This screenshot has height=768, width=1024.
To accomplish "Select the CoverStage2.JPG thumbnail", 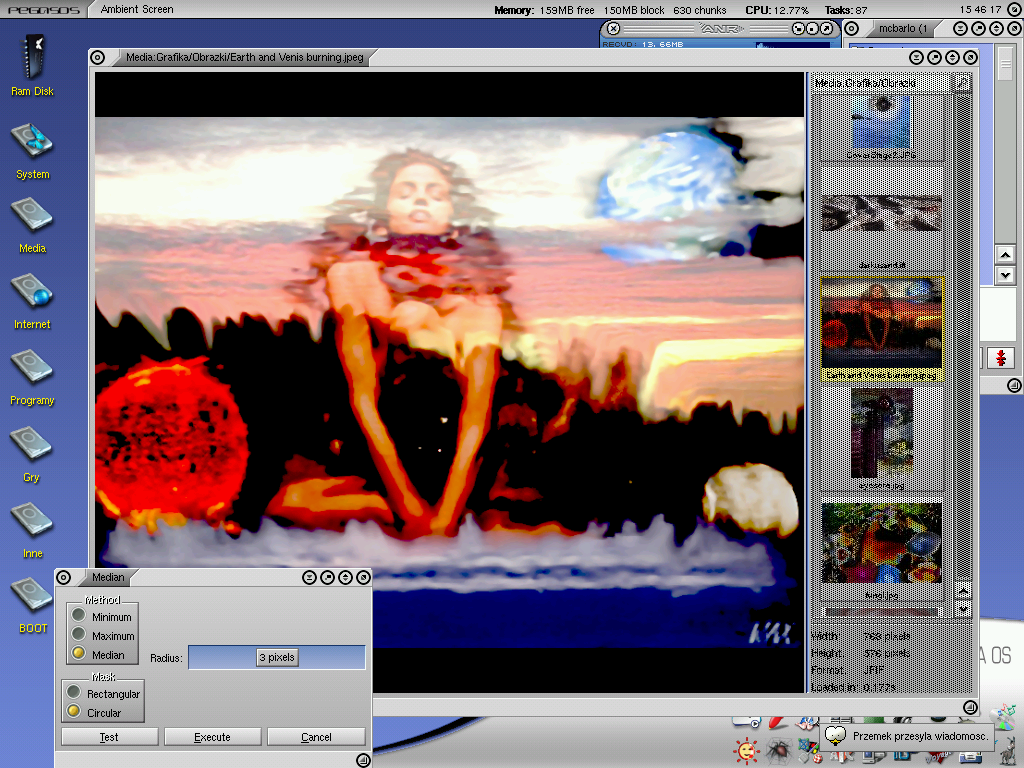I will [882, 127].
